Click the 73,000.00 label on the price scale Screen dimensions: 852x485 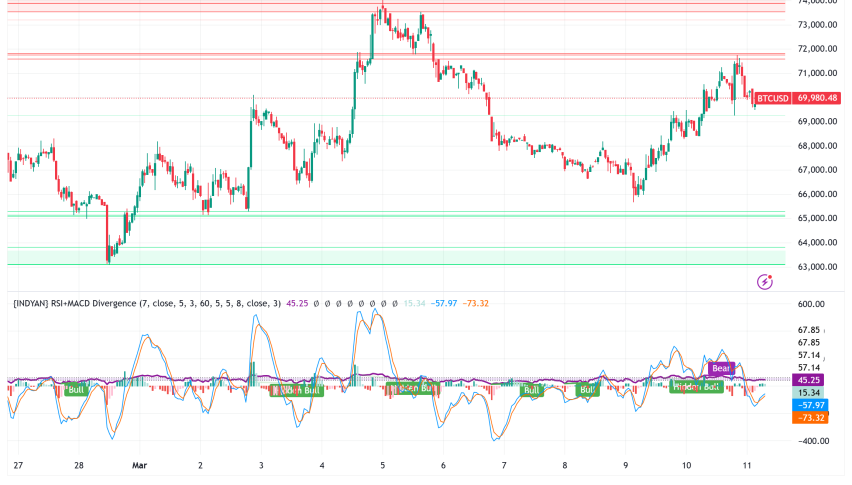point(818,25)
